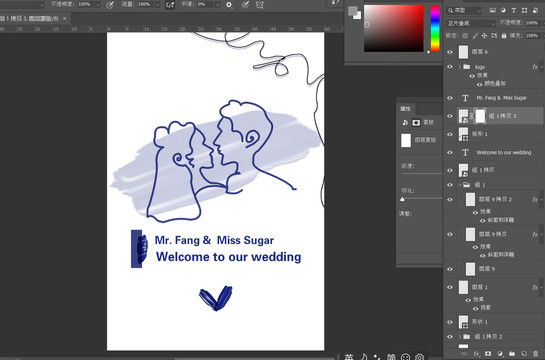Image resolution: width=545 pixels, height=360 pixels.
Task: Lock all attributes with the padlock icon
Action: coord(504,35)
